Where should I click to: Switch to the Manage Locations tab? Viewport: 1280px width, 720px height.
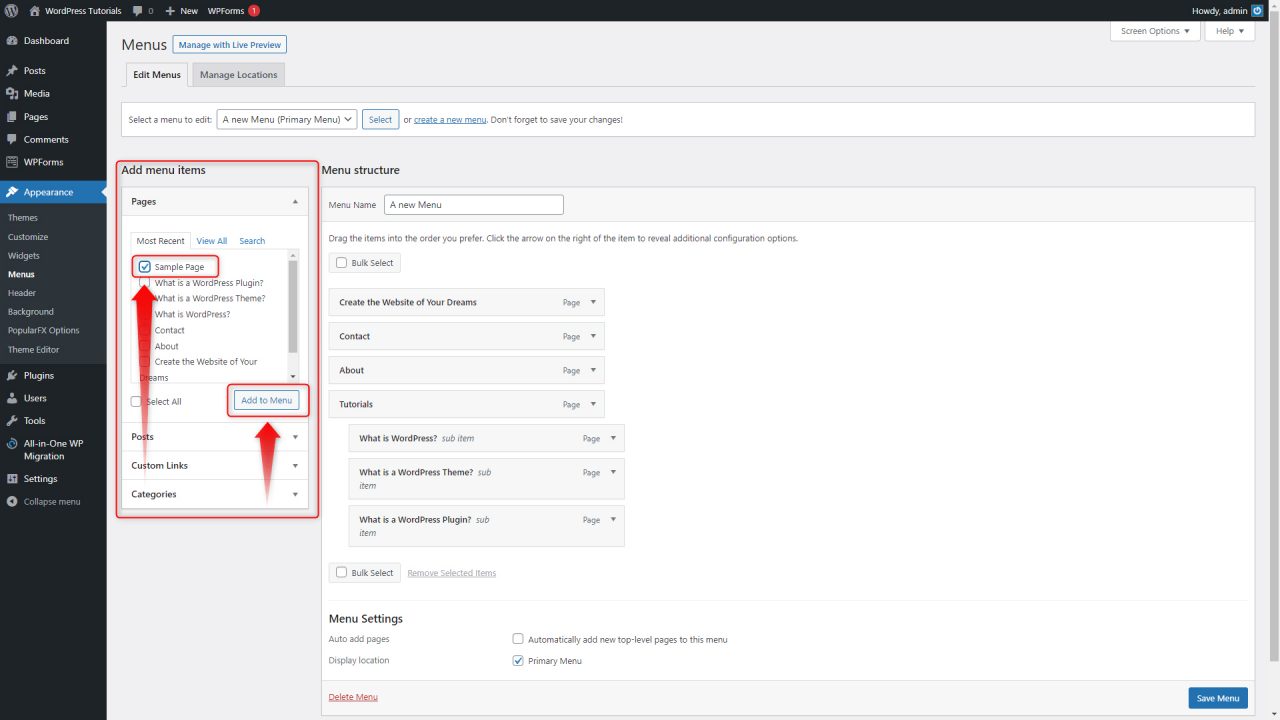point(238,74)
